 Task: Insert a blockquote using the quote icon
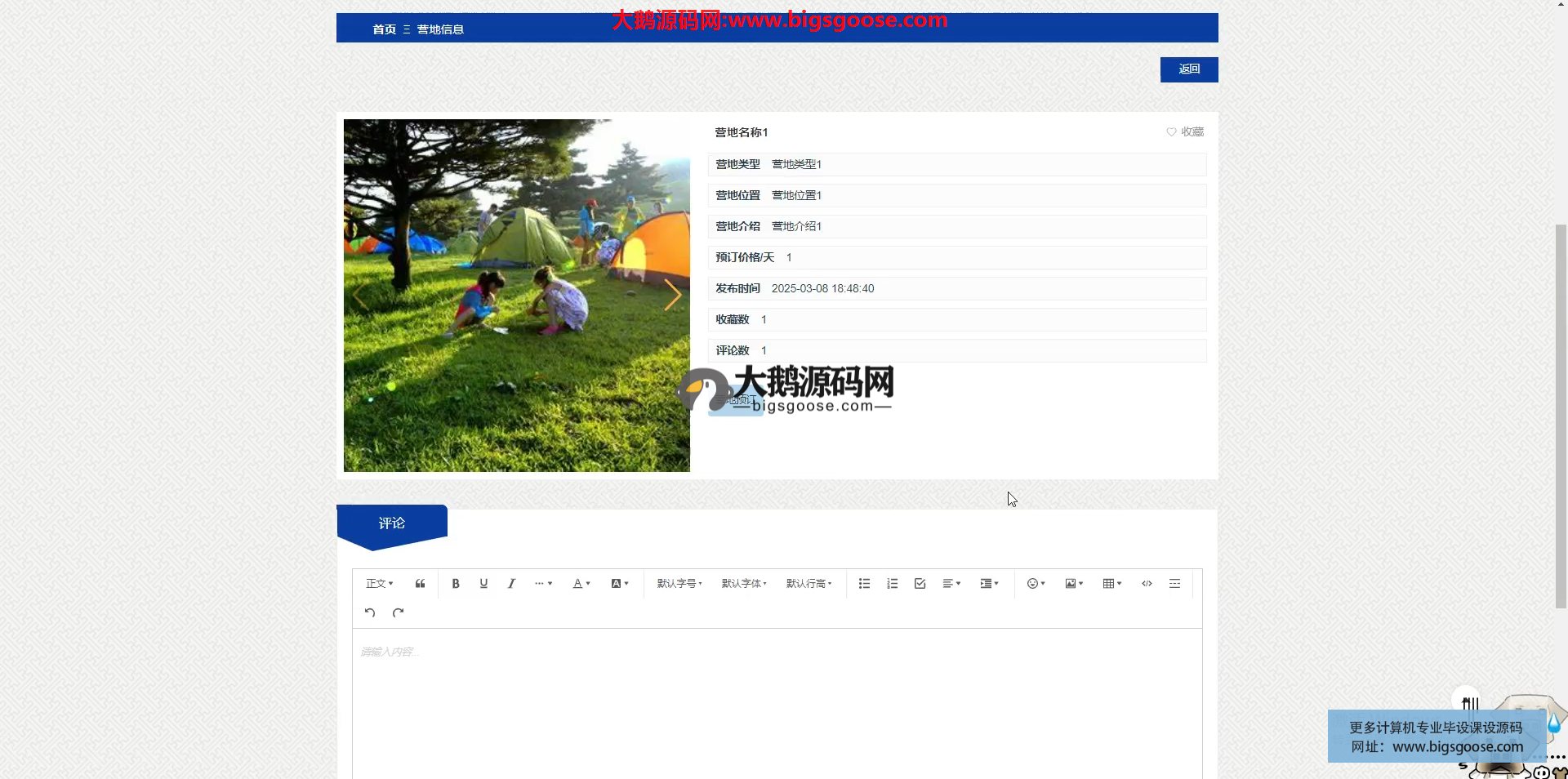tap(420, 584)
